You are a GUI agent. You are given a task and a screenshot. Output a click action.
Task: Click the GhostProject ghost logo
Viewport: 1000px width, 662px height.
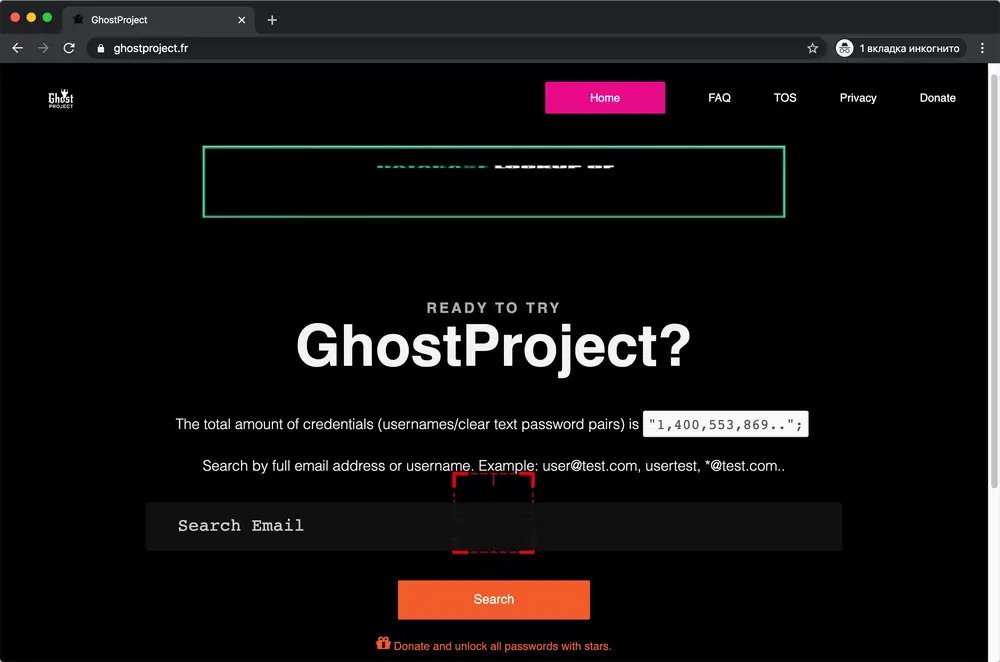point(60,98)
